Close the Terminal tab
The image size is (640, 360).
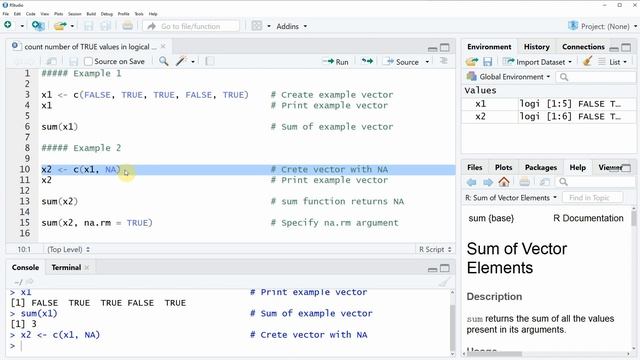coord(87,268)
